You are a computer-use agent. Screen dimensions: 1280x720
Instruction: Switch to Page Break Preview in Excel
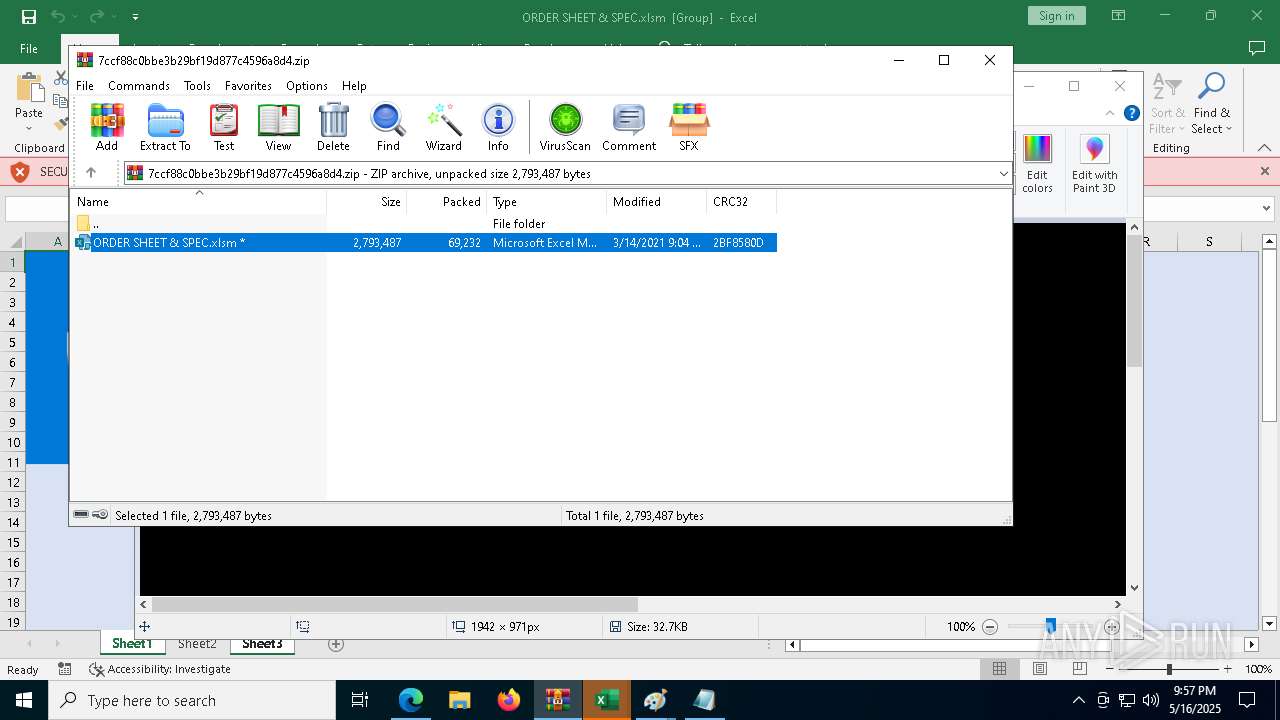click(1079, 669)
